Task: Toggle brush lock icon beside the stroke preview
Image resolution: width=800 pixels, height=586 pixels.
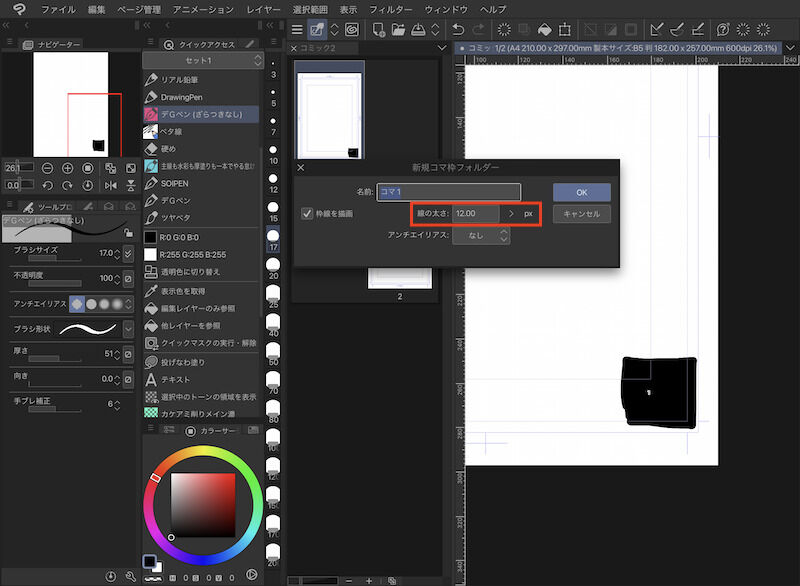Action: coord(128,233)
